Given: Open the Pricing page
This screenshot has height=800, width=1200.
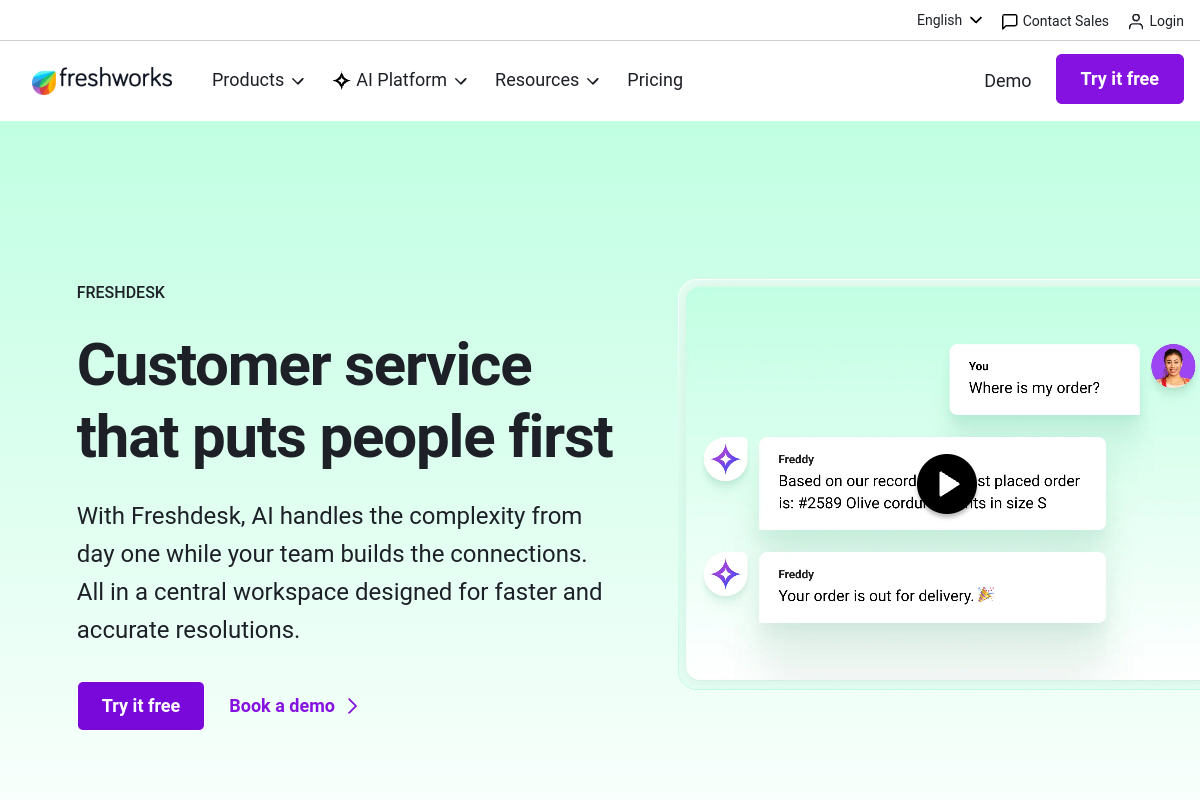Looking at the screenshot, I should click(655, 80).
